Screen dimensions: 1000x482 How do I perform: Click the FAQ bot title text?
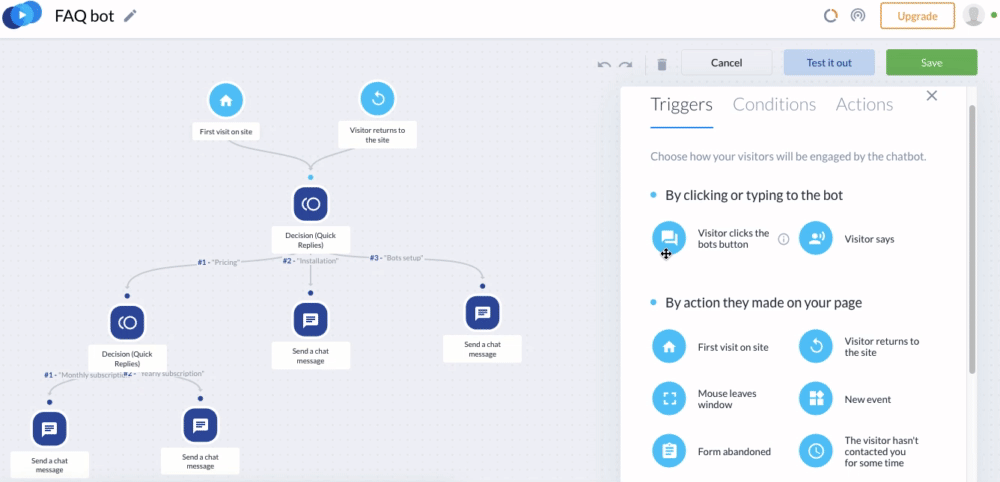(85, 15)
